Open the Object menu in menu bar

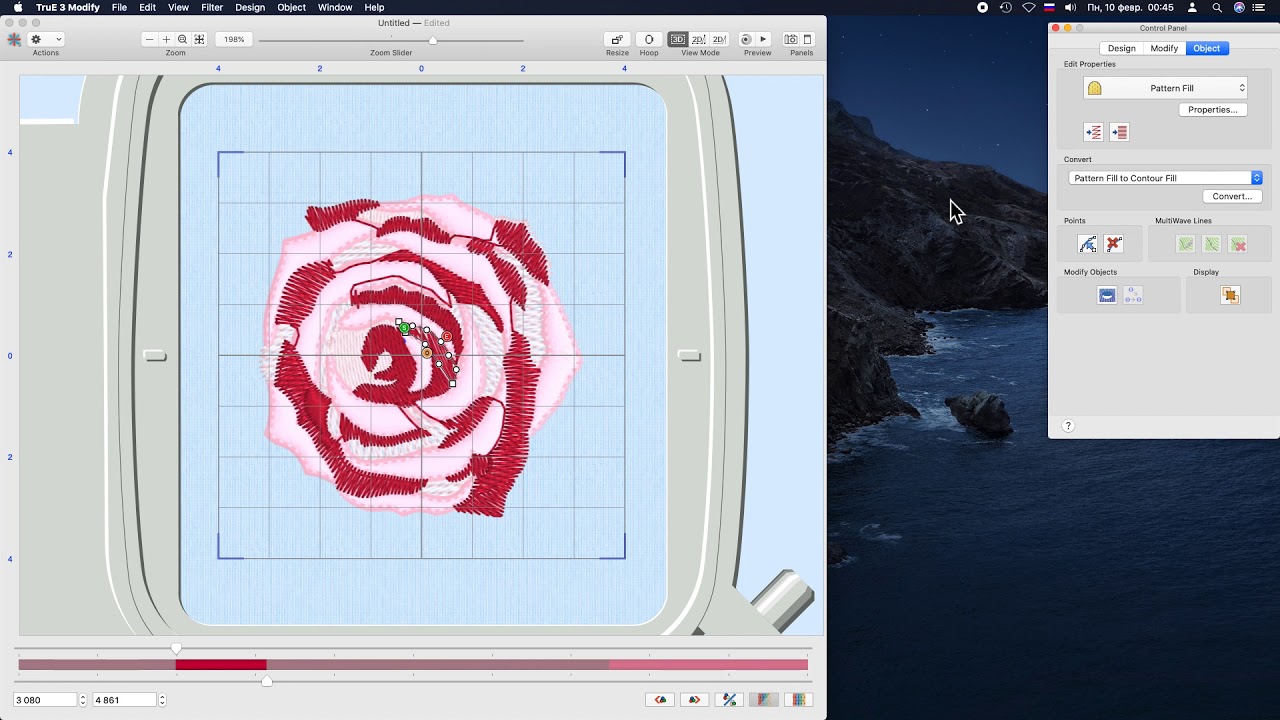tap(291, 7)
